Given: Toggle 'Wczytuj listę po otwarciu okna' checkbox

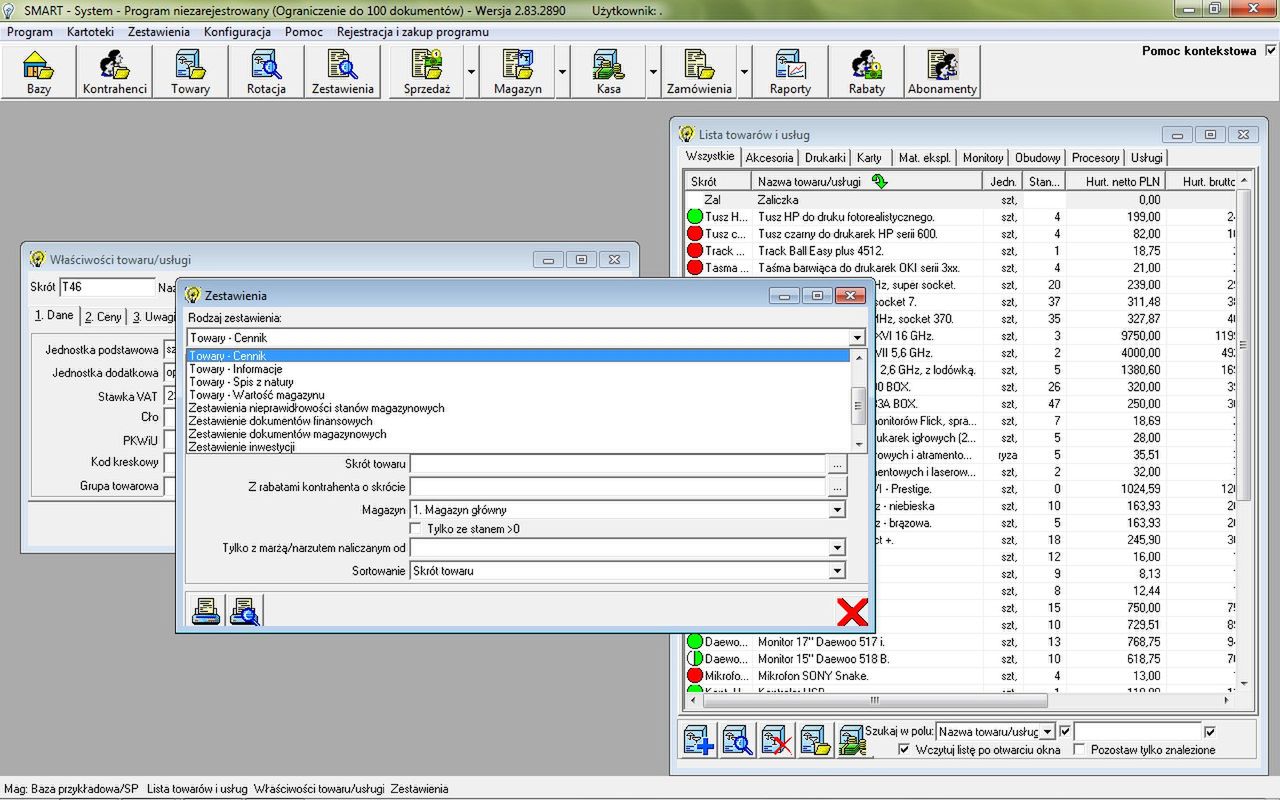Looking at the screenshot, I should tap(905, 749).
